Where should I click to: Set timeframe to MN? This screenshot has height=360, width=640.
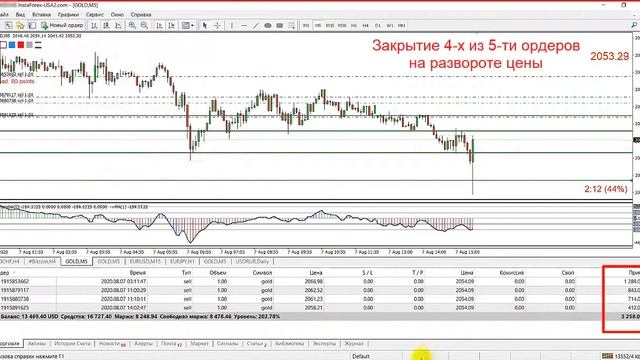point(402,25)
